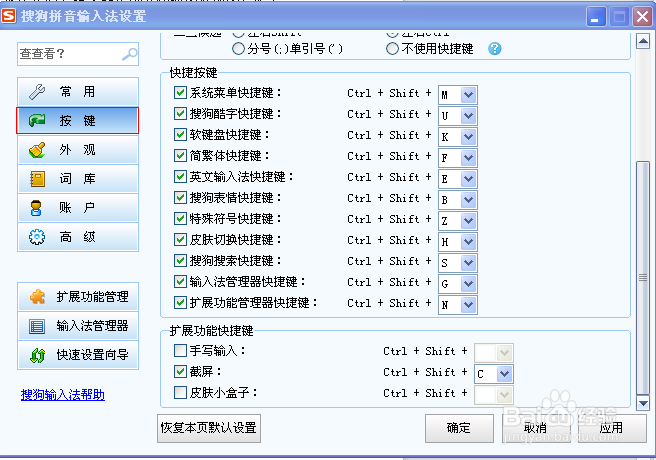Click the vertical scrollbar thumb
656x460 pixels.
pyautogui.click(x=643, y=278)
